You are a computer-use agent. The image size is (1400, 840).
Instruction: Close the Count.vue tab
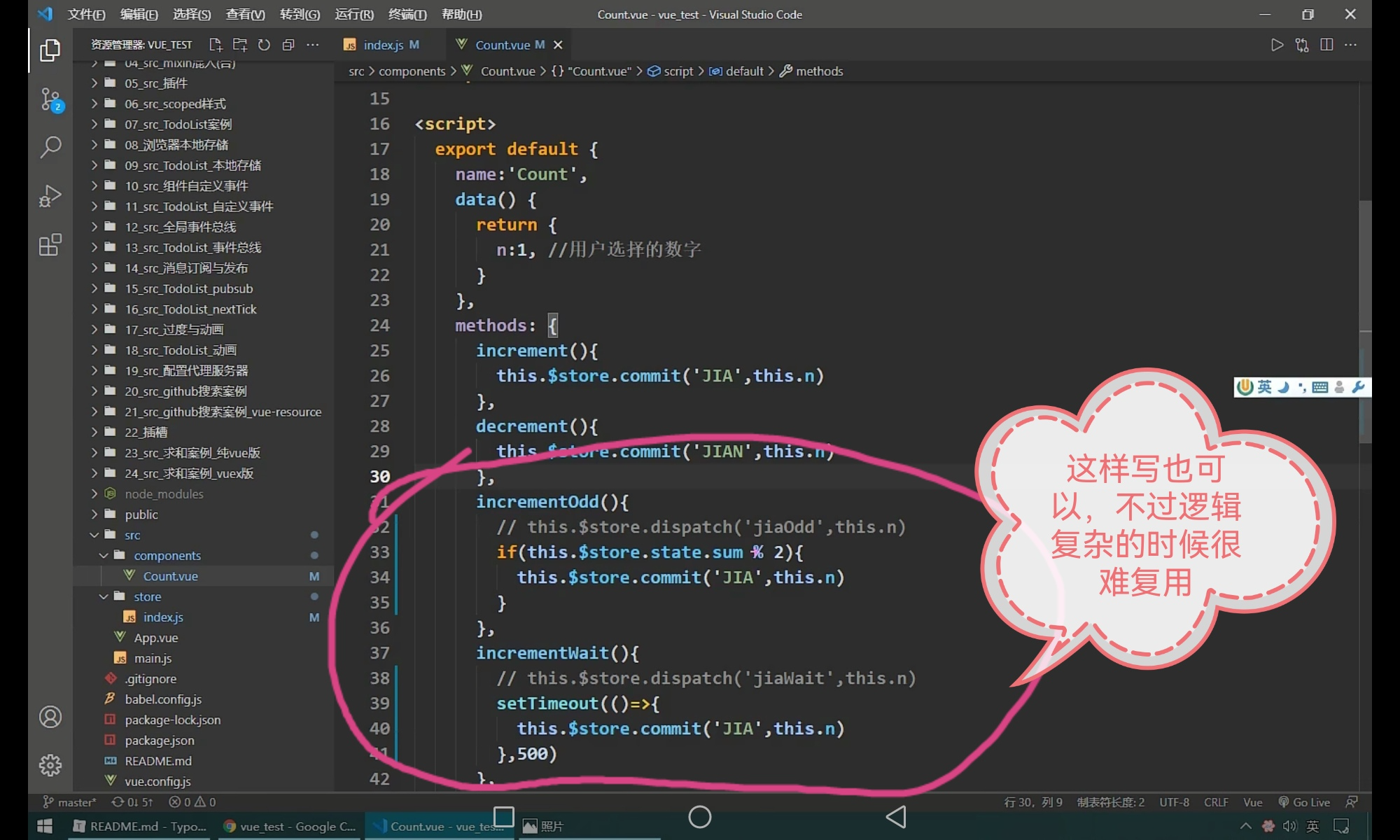[558, 45]
